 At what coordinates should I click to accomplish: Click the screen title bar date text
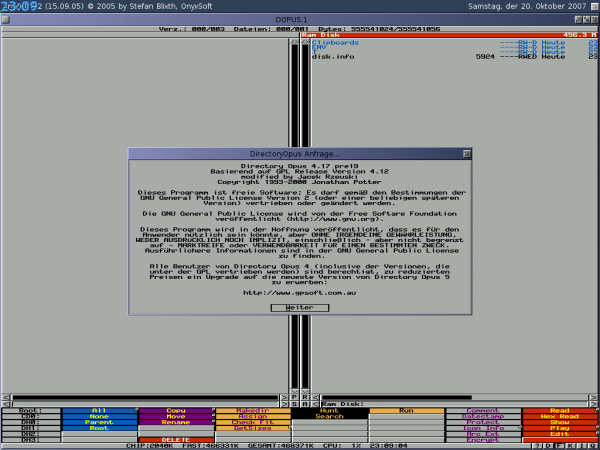pos(527,6)
